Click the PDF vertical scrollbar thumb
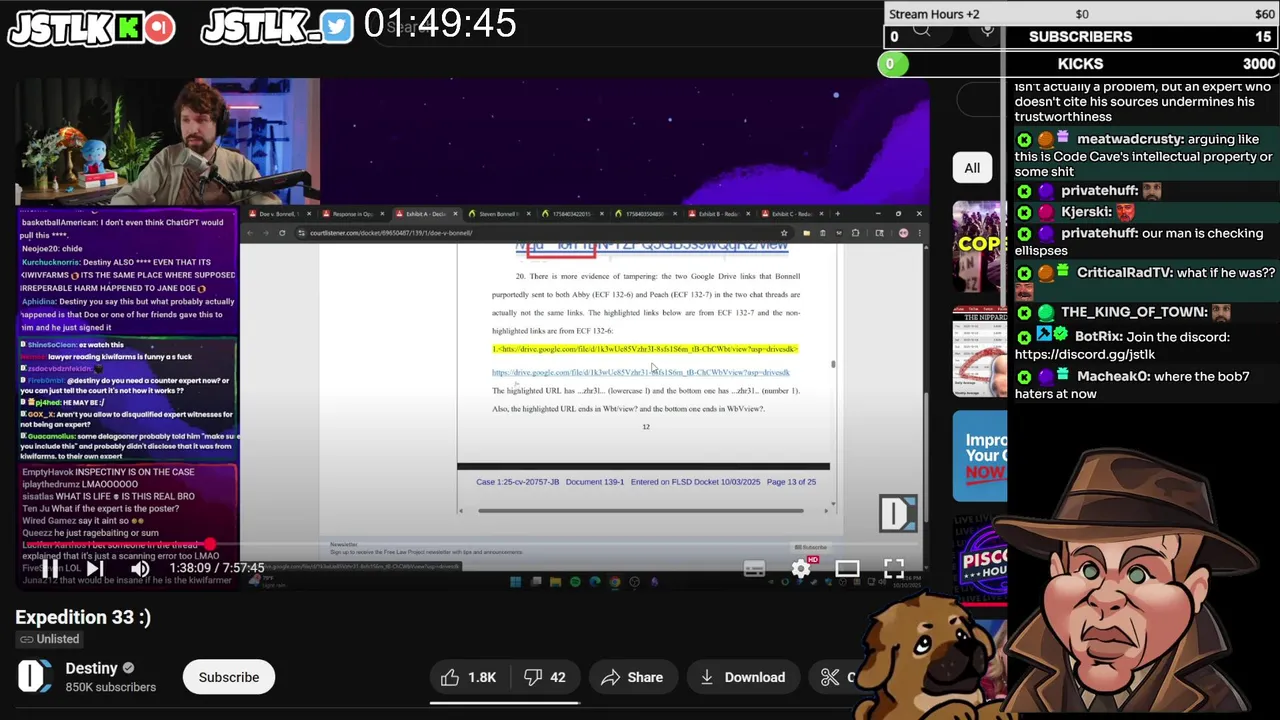 833,364
